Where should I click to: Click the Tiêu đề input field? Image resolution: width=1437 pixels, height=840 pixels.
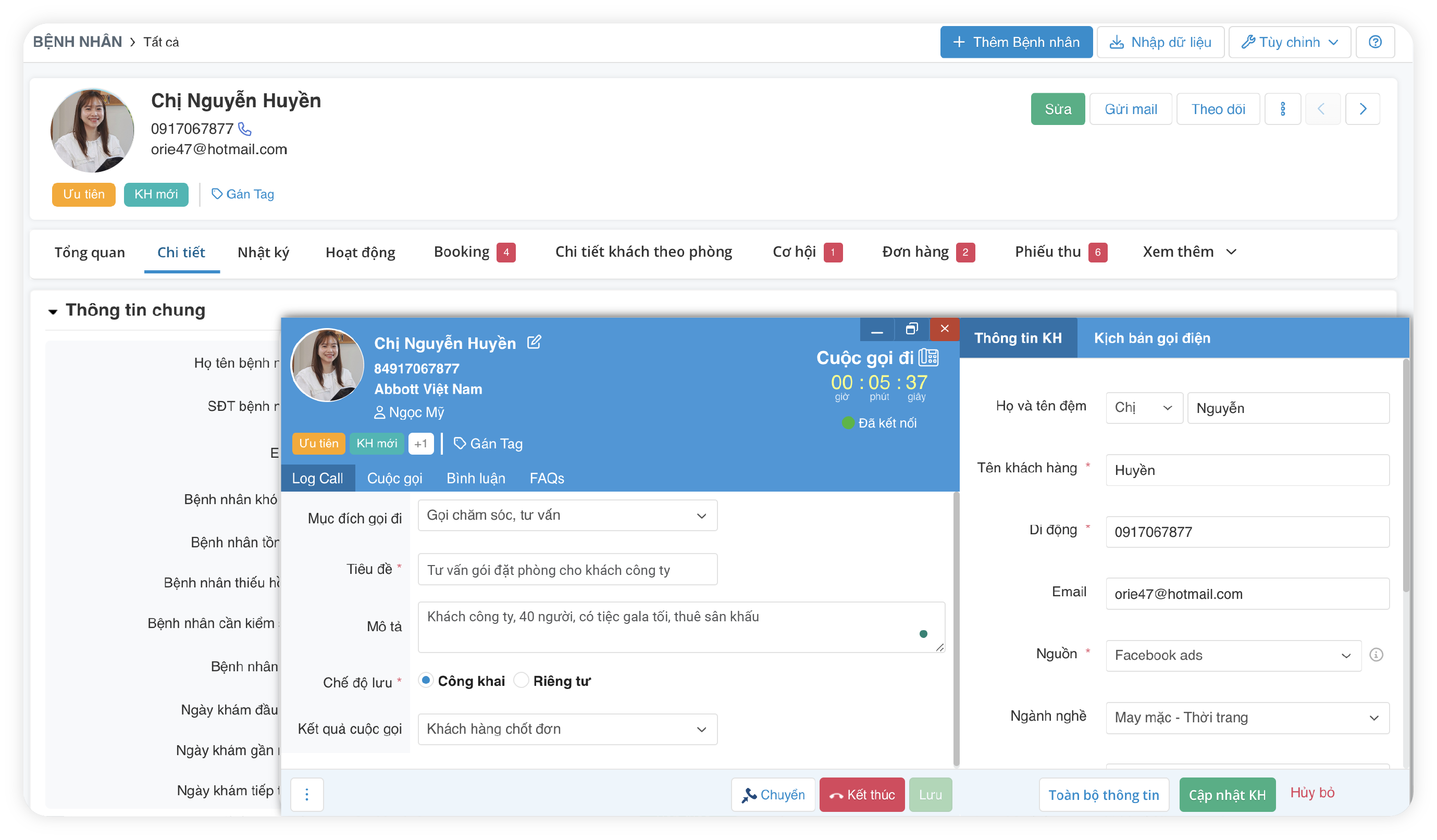coord(567,569)
